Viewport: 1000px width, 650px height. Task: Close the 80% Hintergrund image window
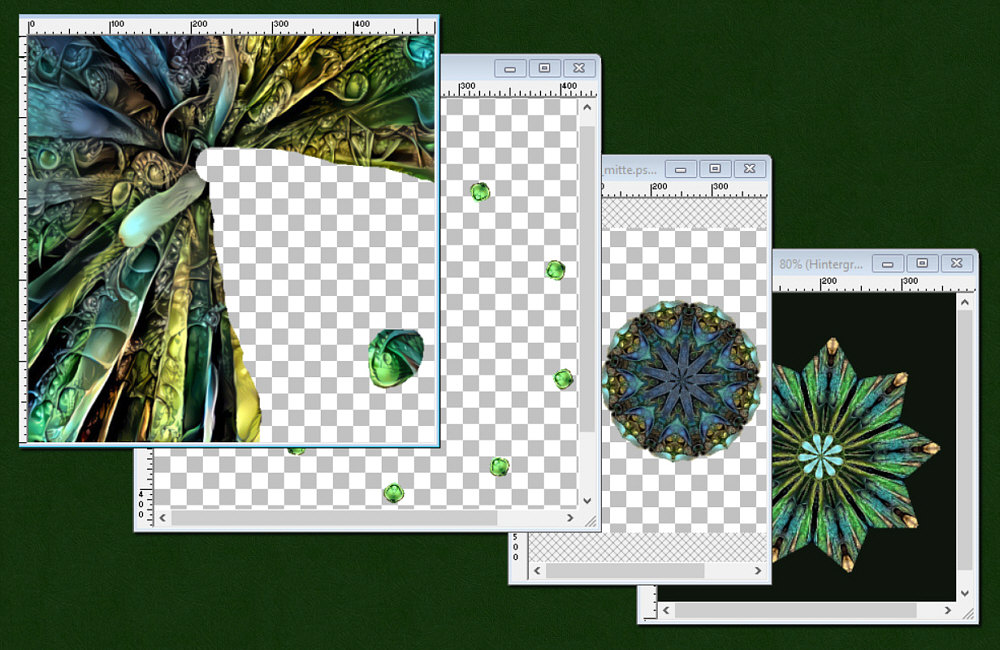click(957, 263)
